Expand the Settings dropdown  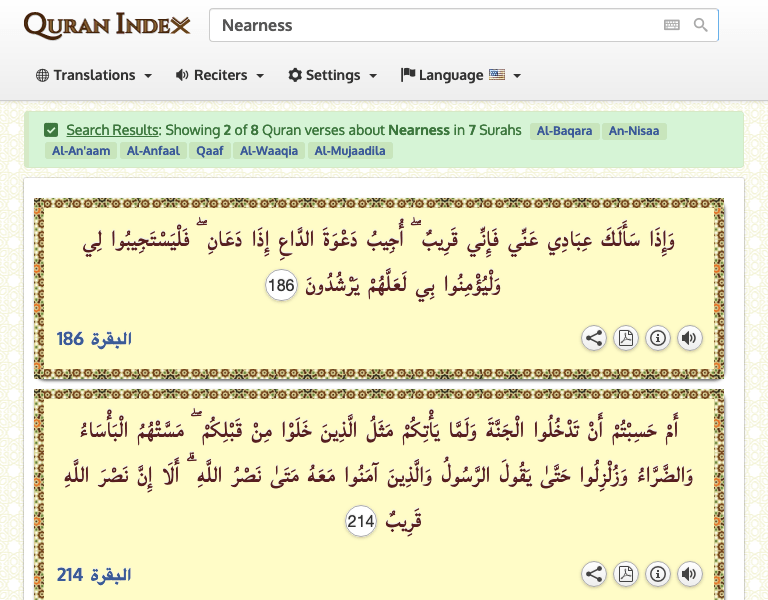point(332,75)
